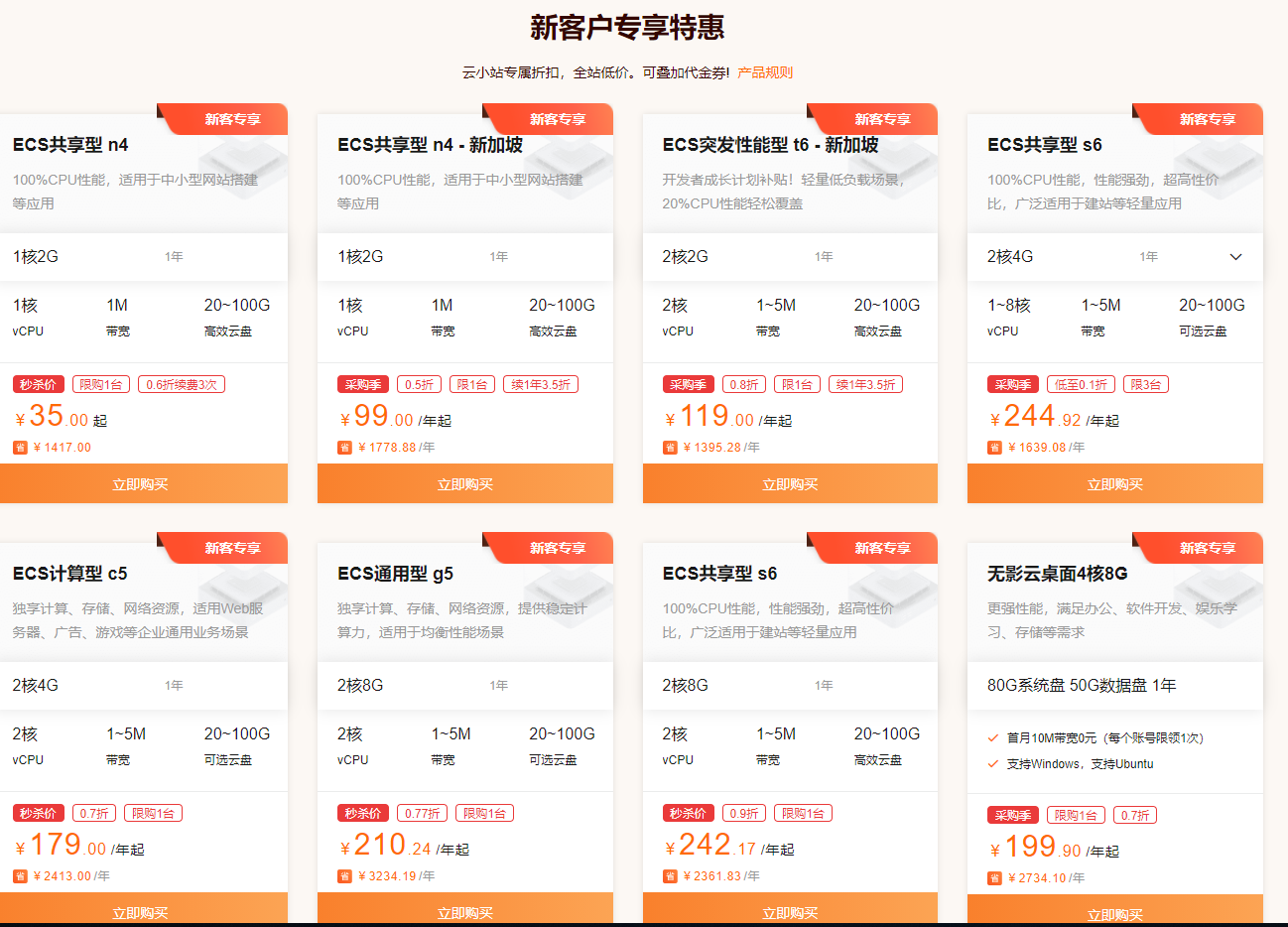Click the 无影云桌面4核8G card title
Screen dimensions: 1288x927
pos(1057,574)
